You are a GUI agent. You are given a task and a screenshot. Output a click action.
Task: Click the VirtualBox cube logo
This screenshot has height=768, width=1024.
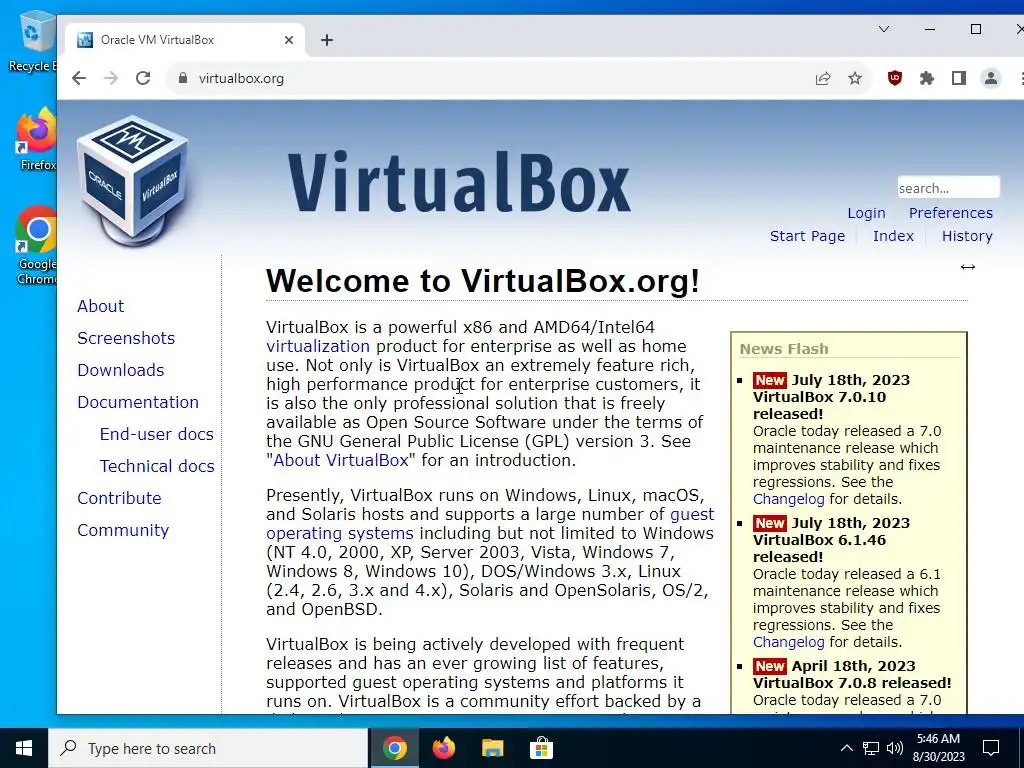point(133,181)
